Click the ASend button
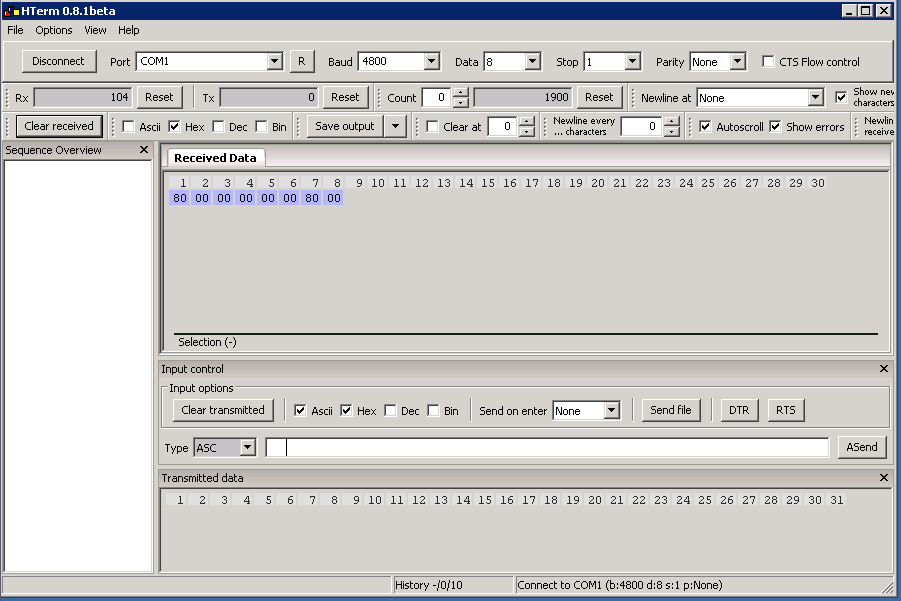Viewport: 901px width, 601px height. (862, 447)
